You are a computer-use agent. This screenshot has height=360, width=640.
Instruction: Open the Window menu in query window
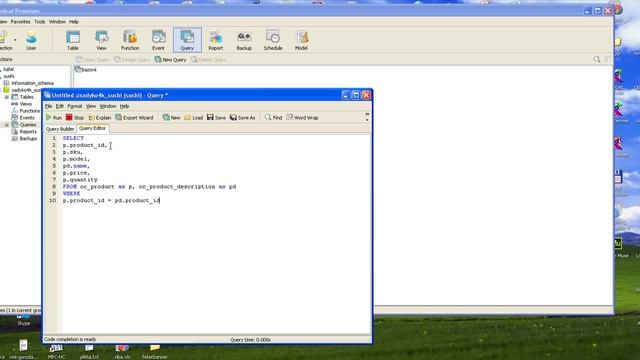click(108, 106)
